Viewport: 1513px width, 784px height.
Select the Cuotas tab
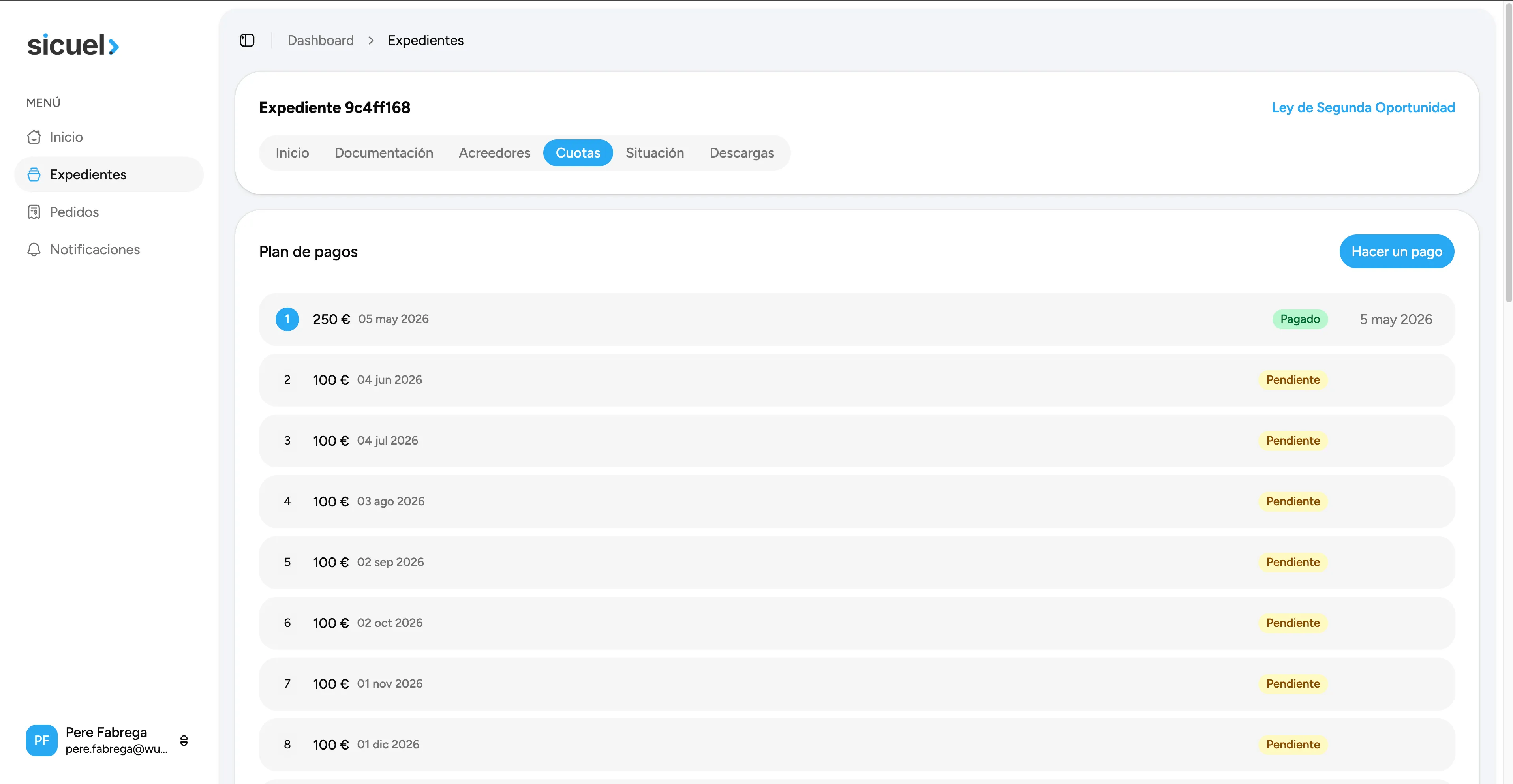tap(578, 153)
